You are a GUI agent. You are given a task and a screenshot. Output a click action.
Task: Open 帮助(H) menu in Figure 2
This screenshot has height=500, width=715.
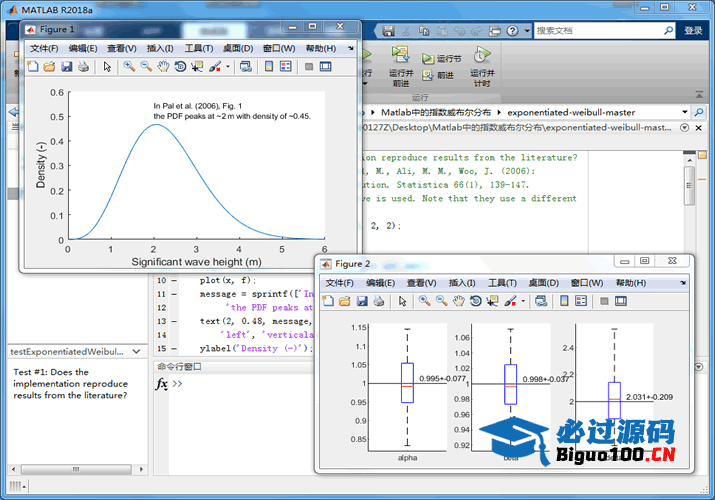coord(631,283)
